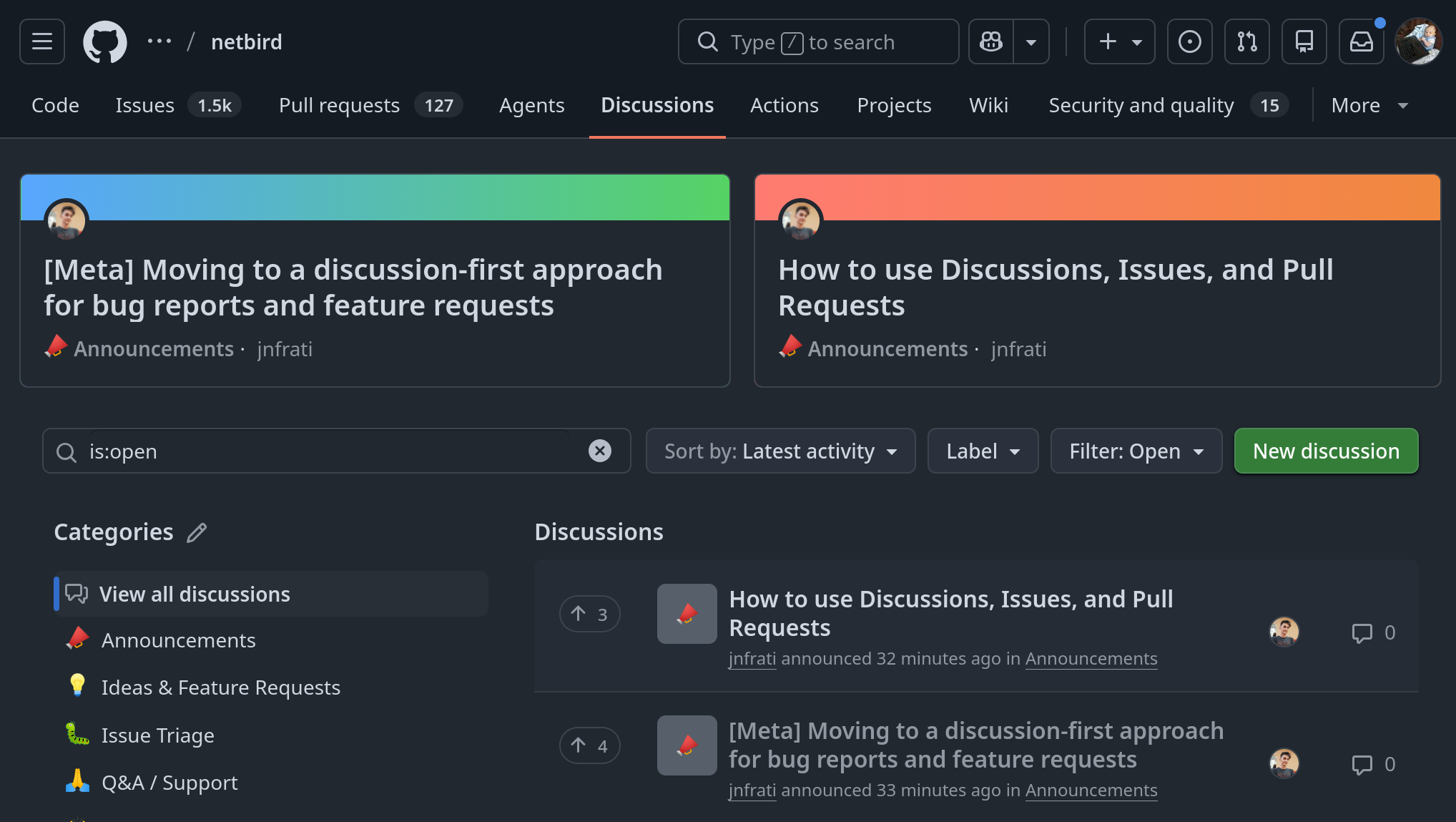Expand the Copilot dropdown arrow
The width and height of the screenshot is (1456, 822).
[1031, 41]
